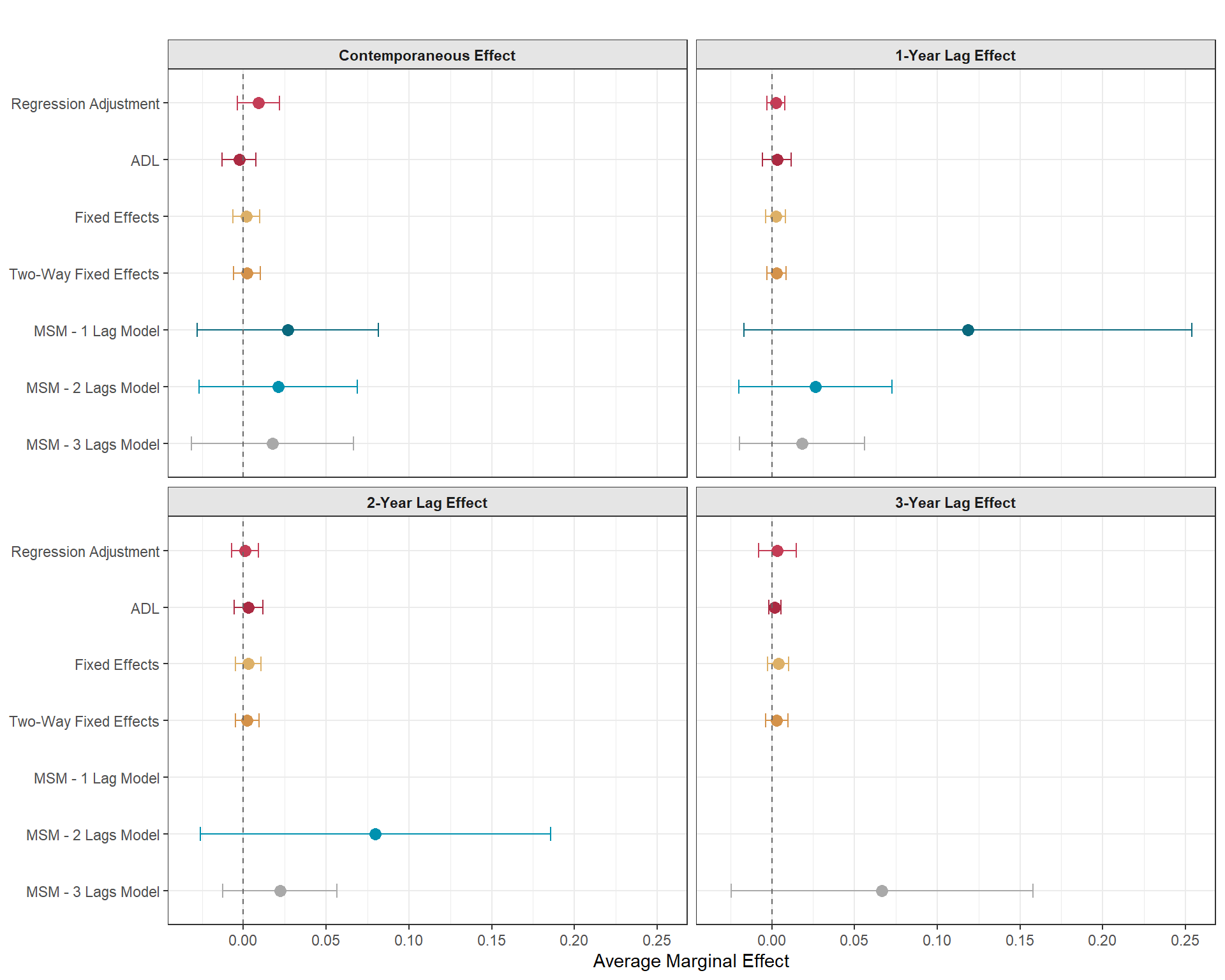The width and height of the screenshot is (1225, 980).
Task: Click the top-left Two-Way Fixed Effects label
Action: tap(84, 274)
